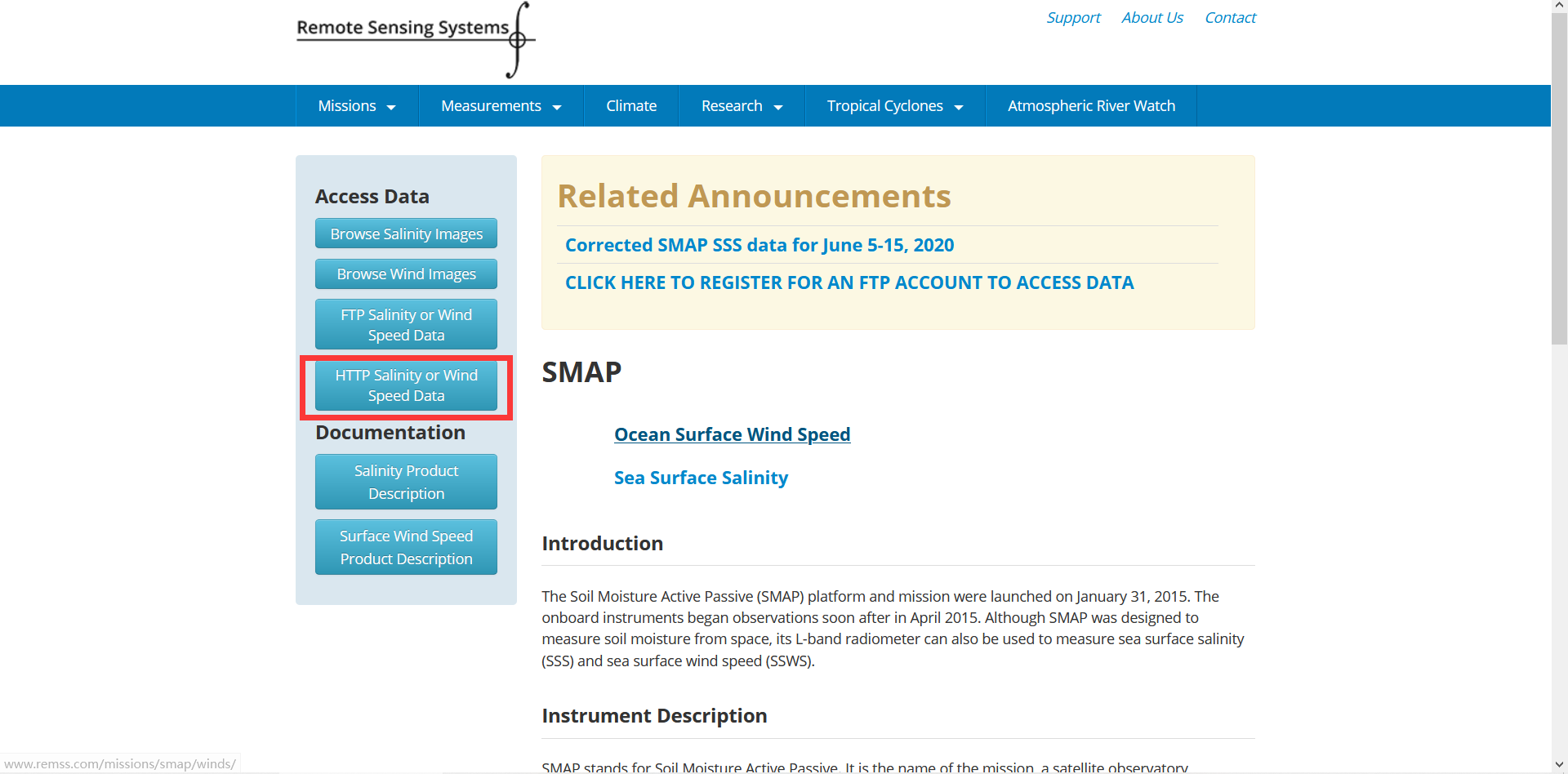Viewport: 1568px width, 774px height.
Task: Open the Surface Wind Speed Product Description
Action: [405, 546]
